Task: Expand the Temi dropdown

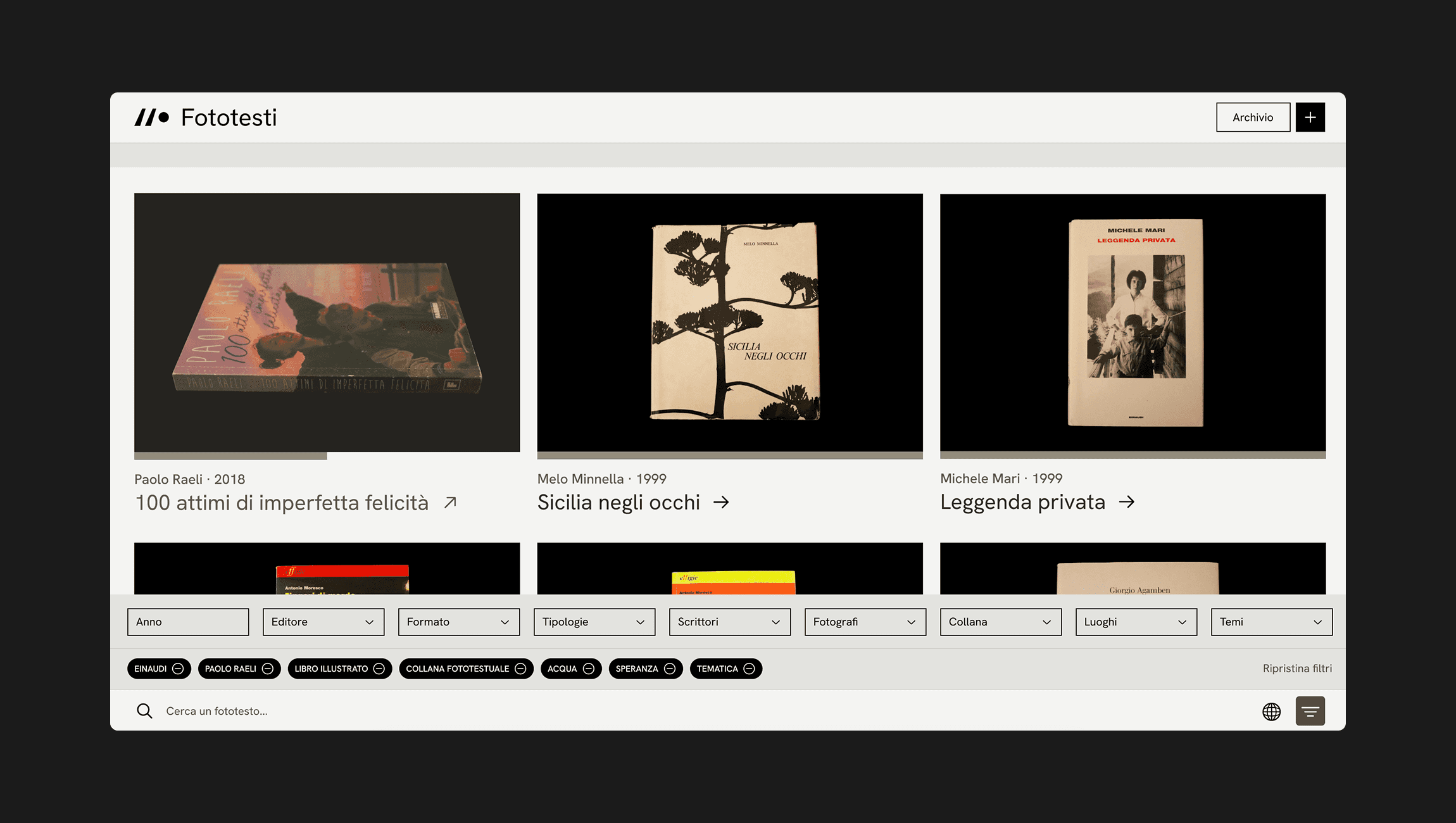Action: coord(1271,622)
